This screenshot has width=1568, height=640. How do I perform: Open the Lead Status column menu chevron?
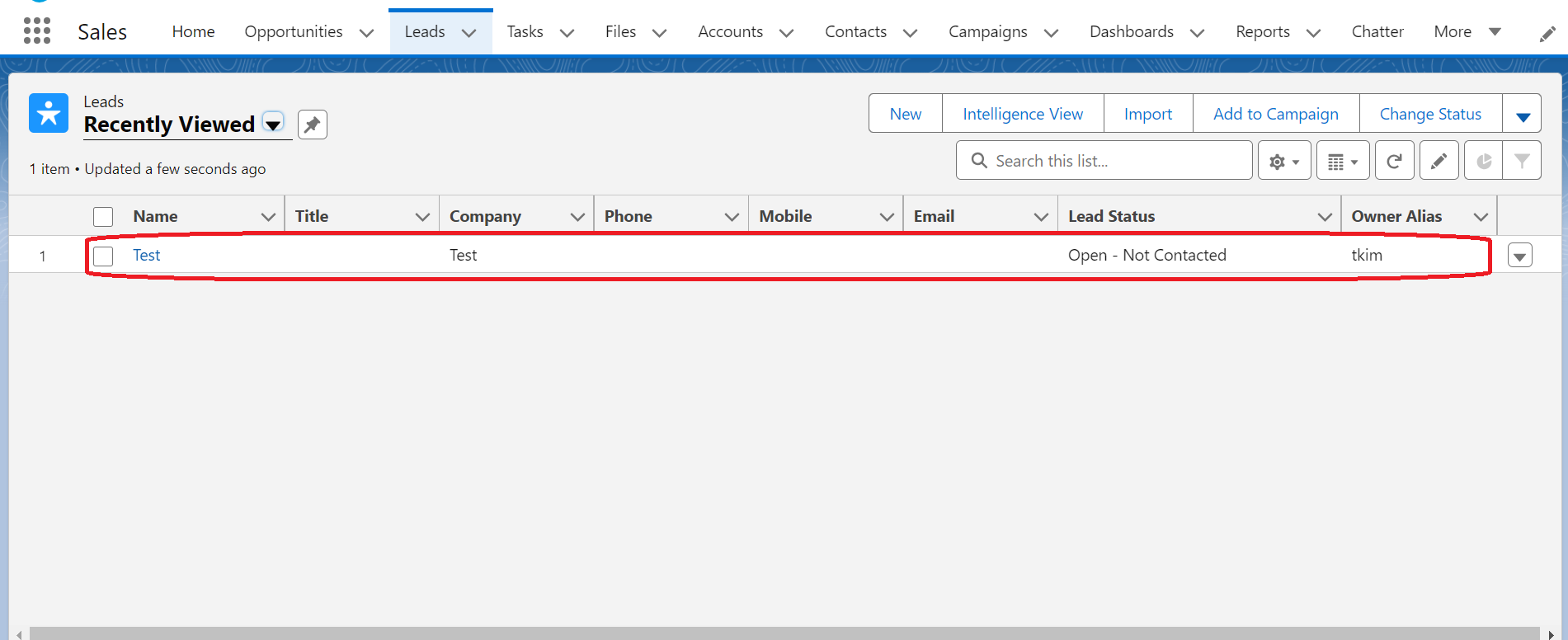point(1325,217)
